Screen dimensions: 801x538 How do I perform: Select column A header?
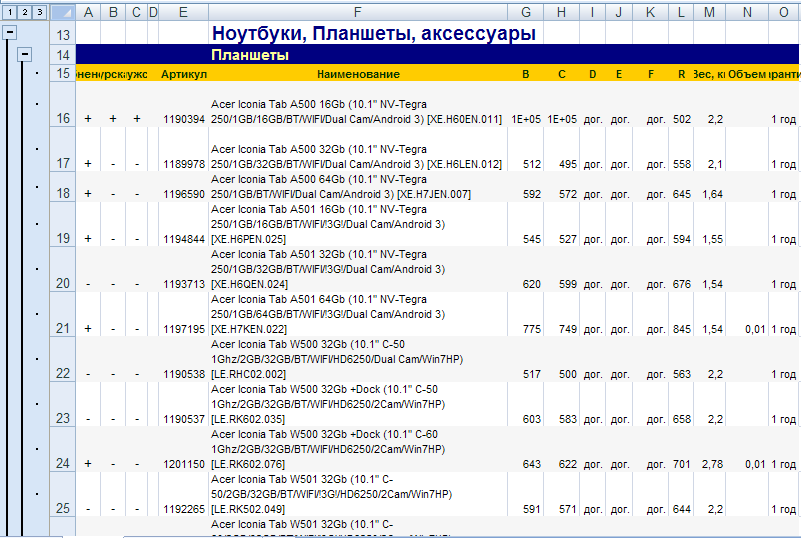point(88,12)
